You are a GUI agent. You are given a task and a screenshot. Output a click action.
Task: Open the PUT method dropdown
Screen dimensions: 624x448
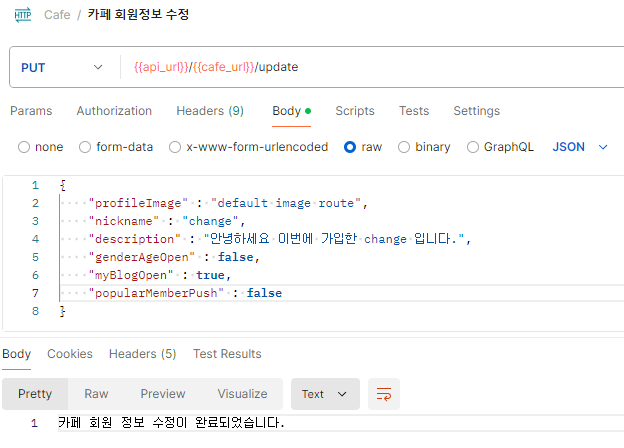point(62,67)
